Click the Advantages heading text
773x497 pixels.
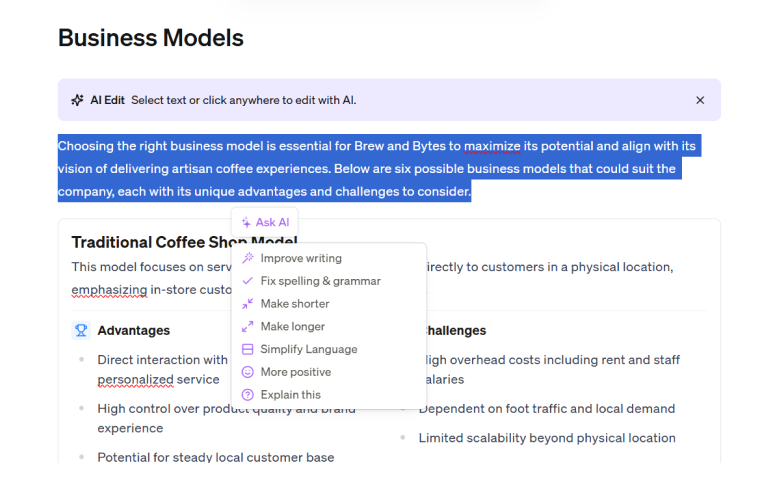134,330
